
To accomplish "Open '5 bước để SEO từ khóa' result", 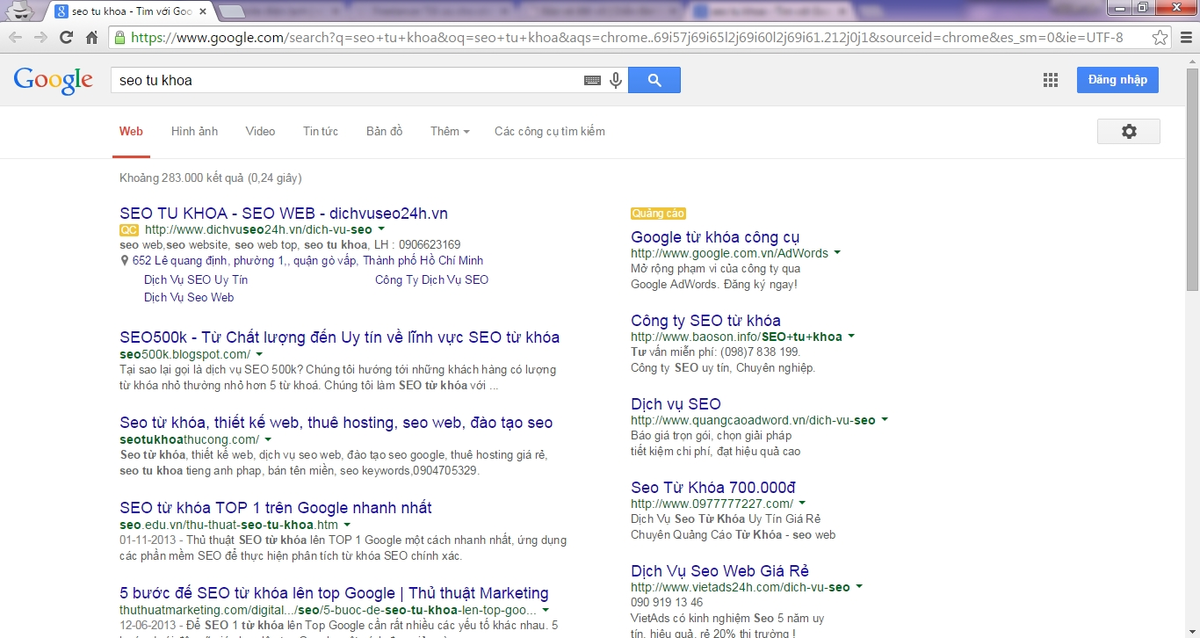I will coord(334,592).
